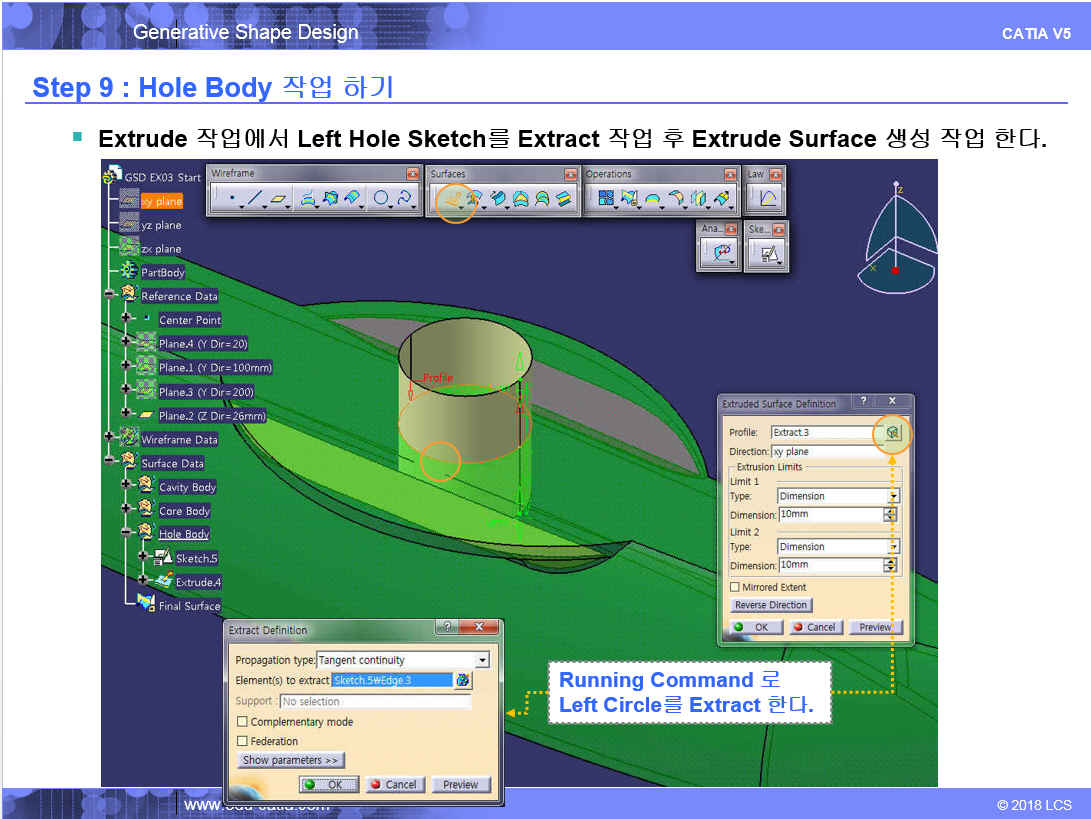The width and height of the screenshot is (1091, 819).
Task: Choose the Circle tool in Wireframe toolbar
Action: [x=381, y=199]
